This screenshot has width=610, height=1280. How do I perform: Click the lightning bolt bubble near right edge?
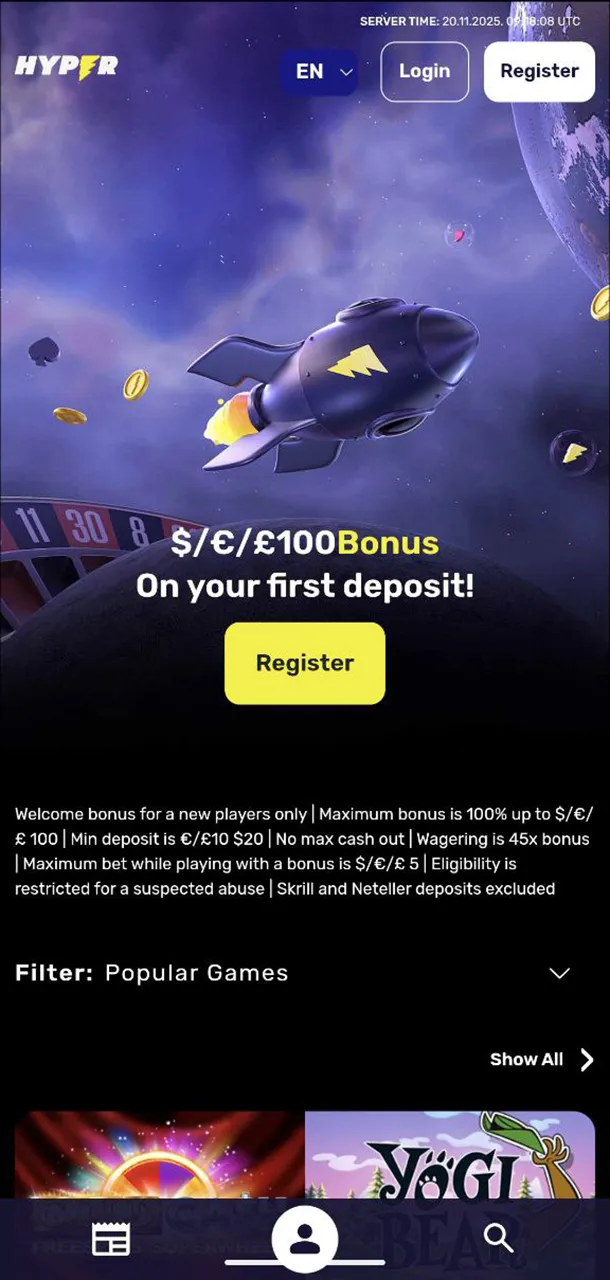pyautogui.click(x=574, y=452)
